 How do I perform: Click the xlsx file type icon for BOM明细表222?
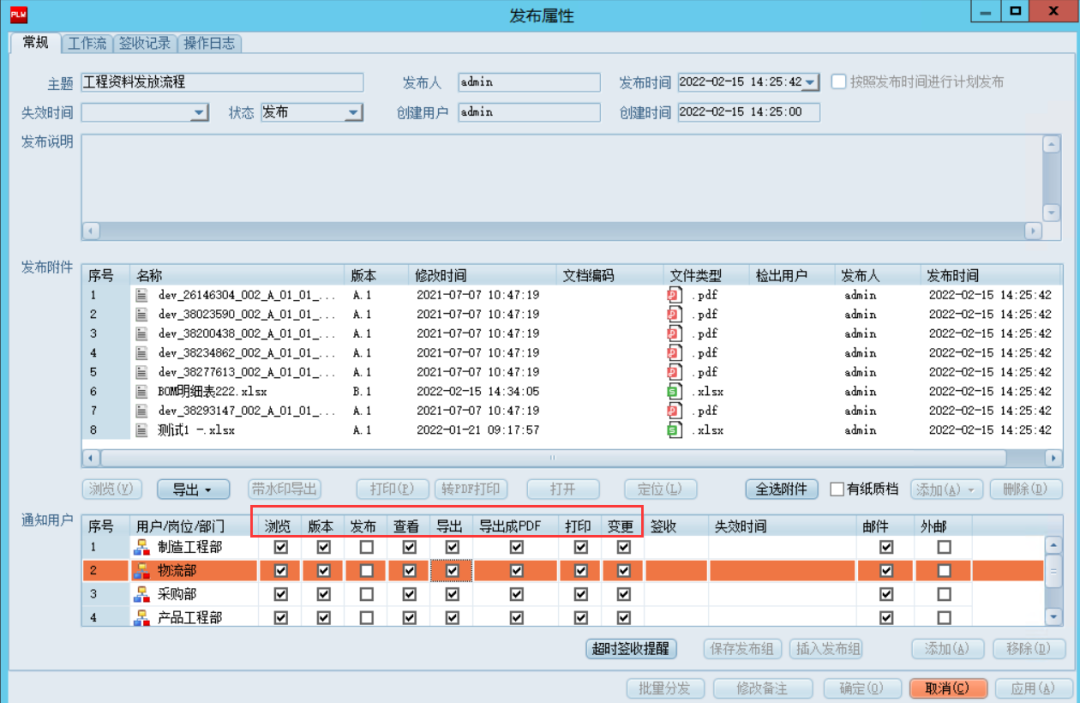click(x=675, y=392)
